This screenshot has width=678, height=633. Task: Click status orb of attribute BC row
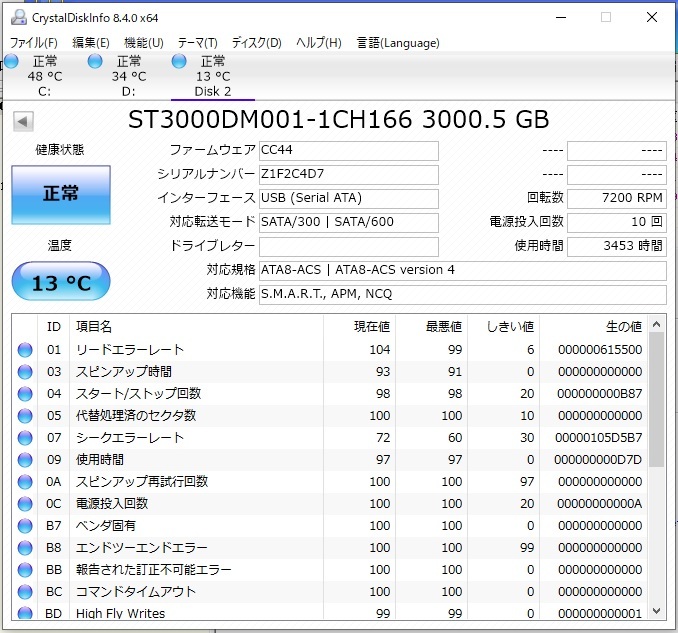(25, 592)
